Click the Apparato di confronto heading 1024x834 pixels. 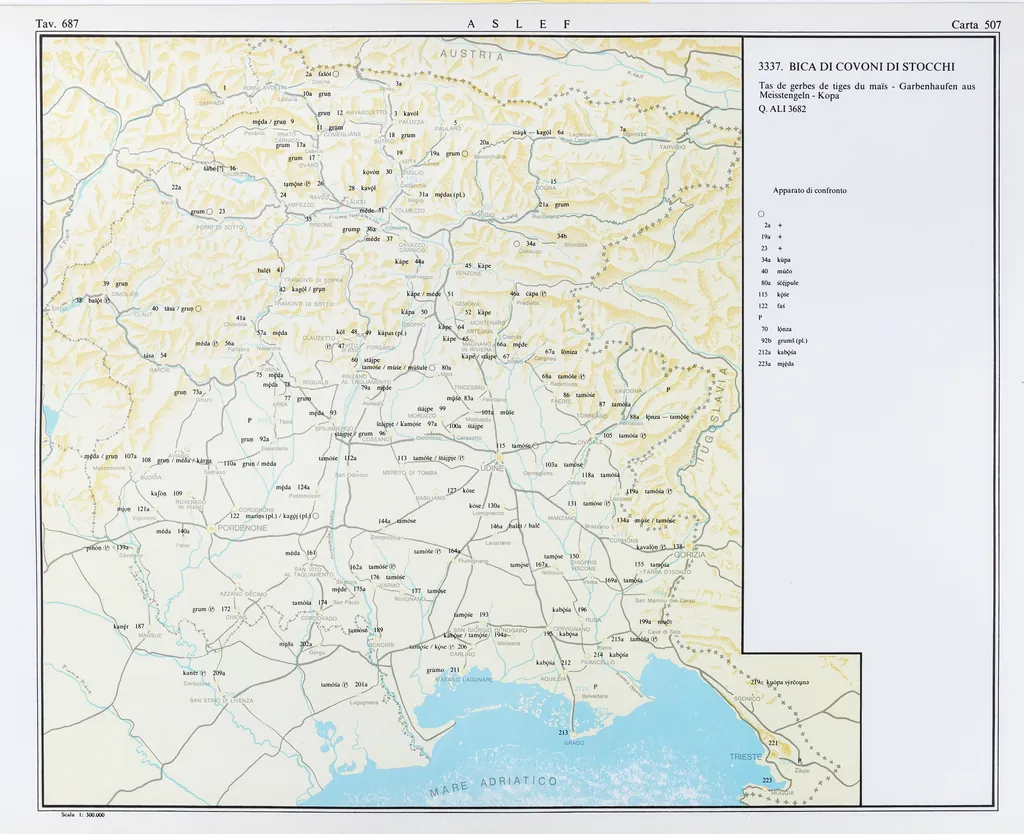point(809,190)
